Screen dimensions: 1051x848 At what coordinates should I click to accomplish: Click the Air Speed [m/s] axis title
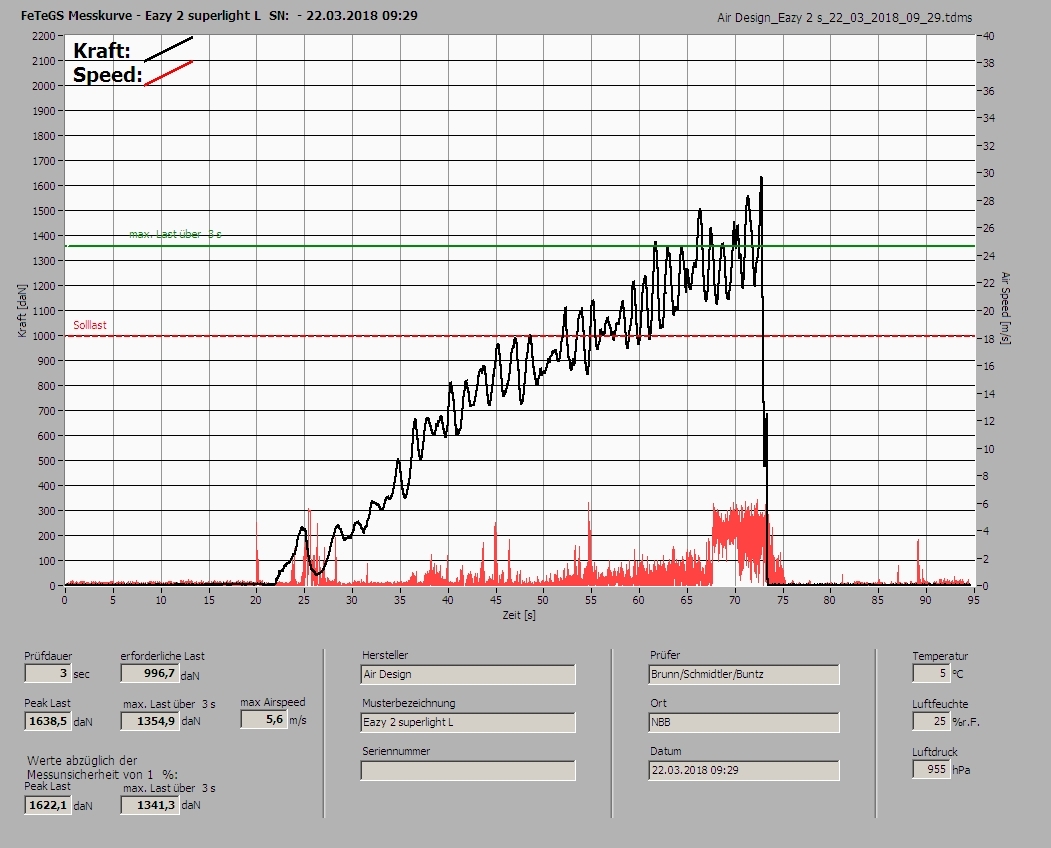(1005, 308)
